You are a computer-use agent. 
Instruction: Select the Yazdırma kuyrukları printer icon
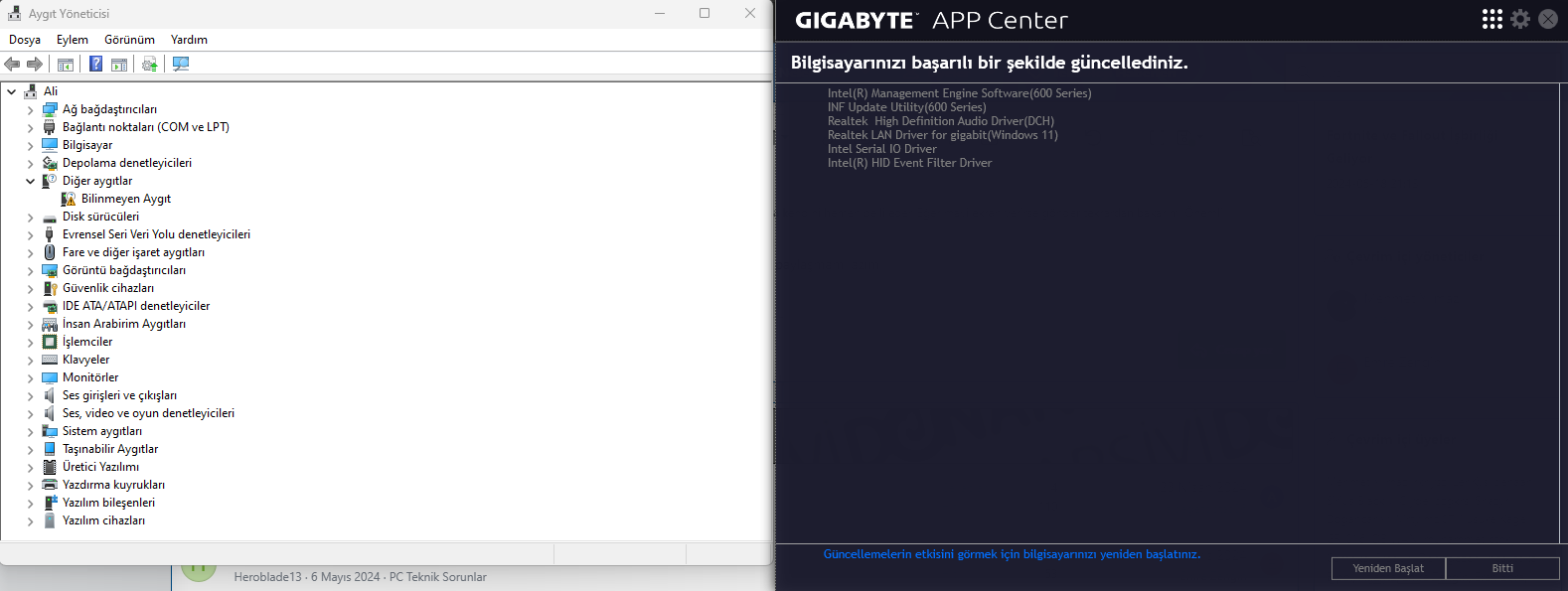click(50, 485)
